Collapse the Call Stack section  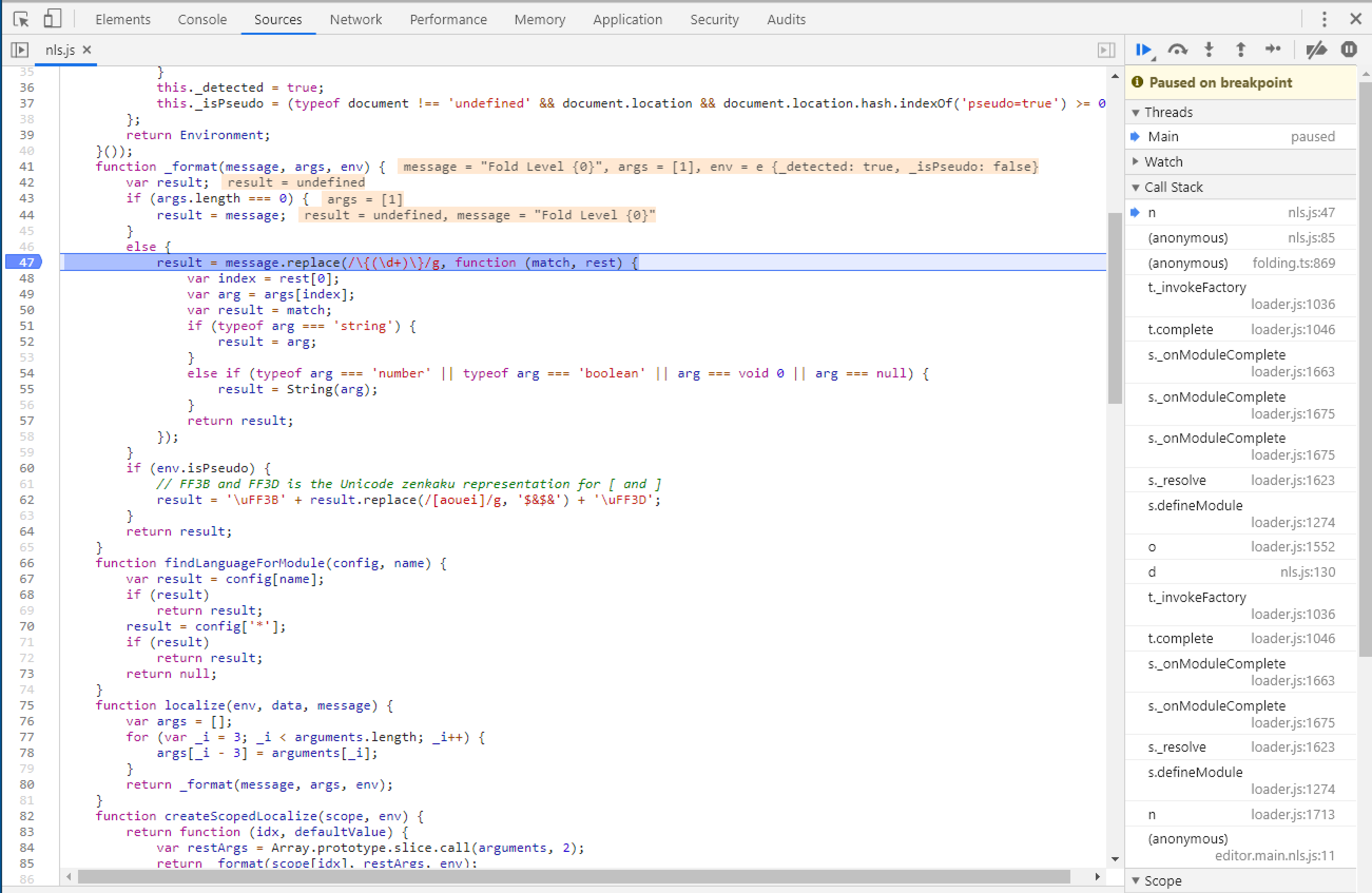tap(1240, 187)
